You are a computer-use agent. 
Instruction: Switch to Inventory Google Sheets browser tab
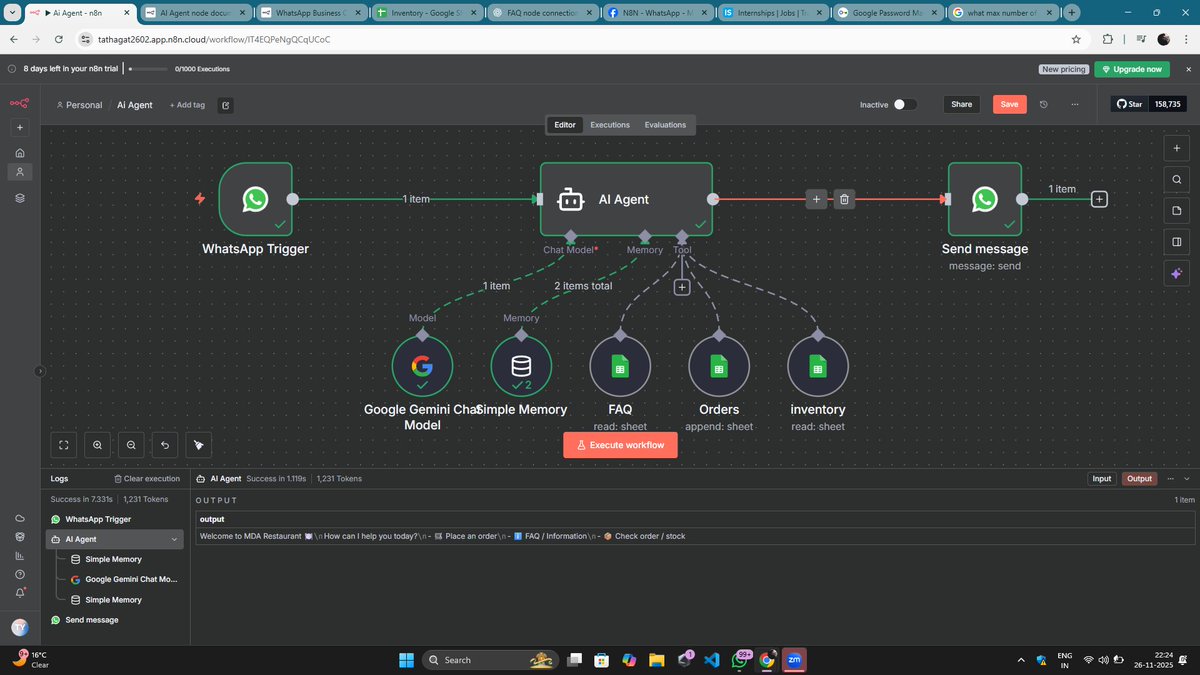[x=427, y=13]
